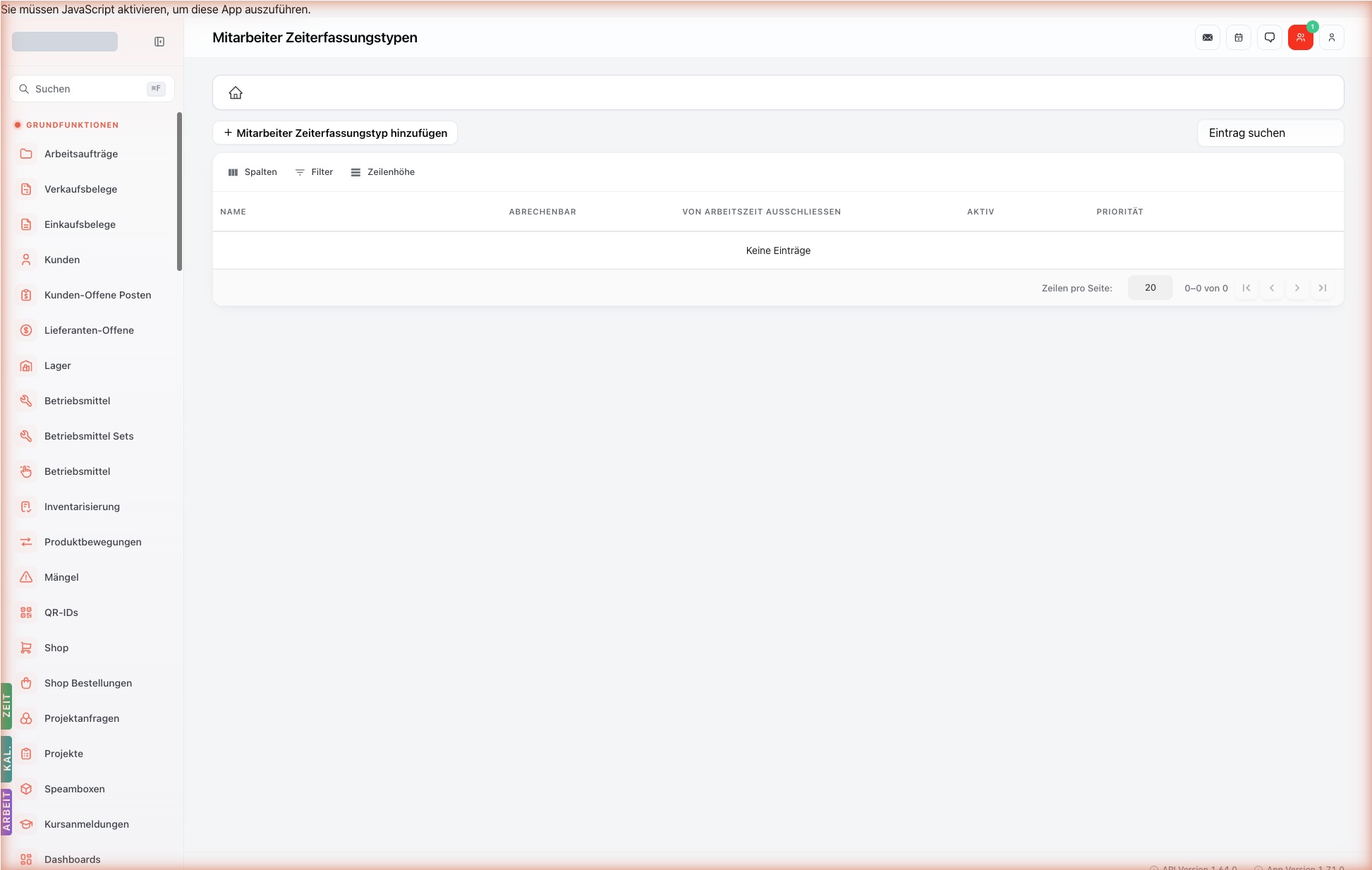
Task: Click Mitarbeiter Zeiterfassungstyp hinzufügen button
Action: tap(335, 133)
